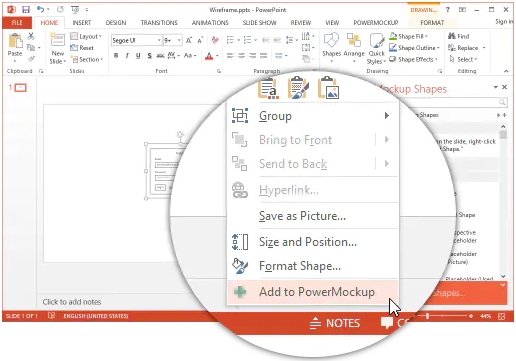
Task: Click the New Slide icon
Action: pos(57,40)
